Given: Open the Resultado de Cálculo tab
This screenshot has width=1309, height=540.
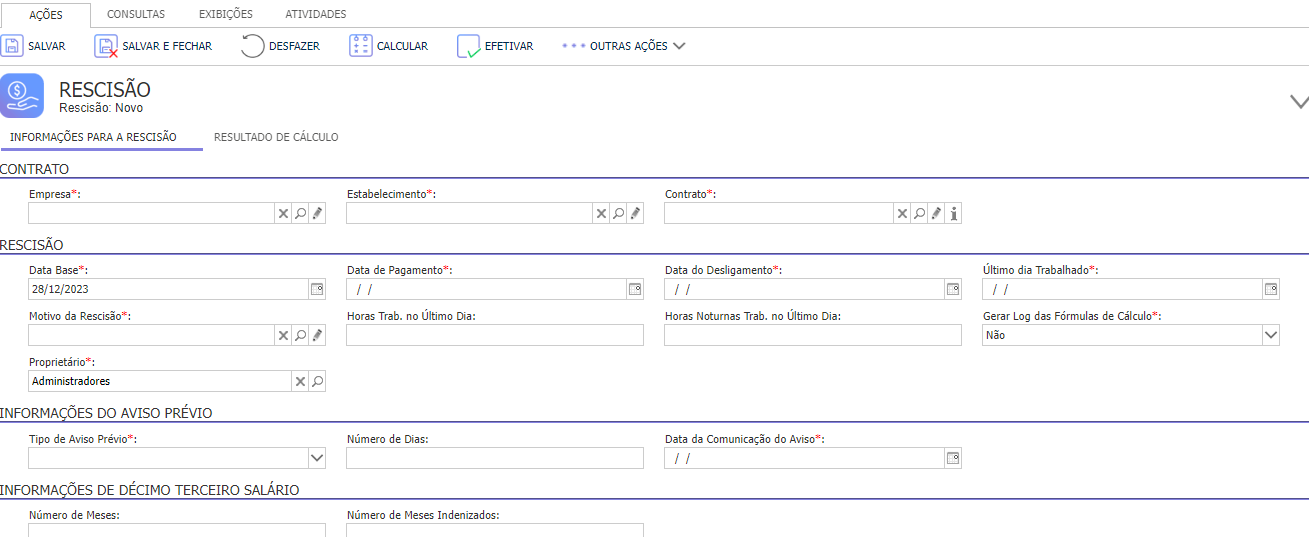Looking at the screenshot, I should pos(276,137).
